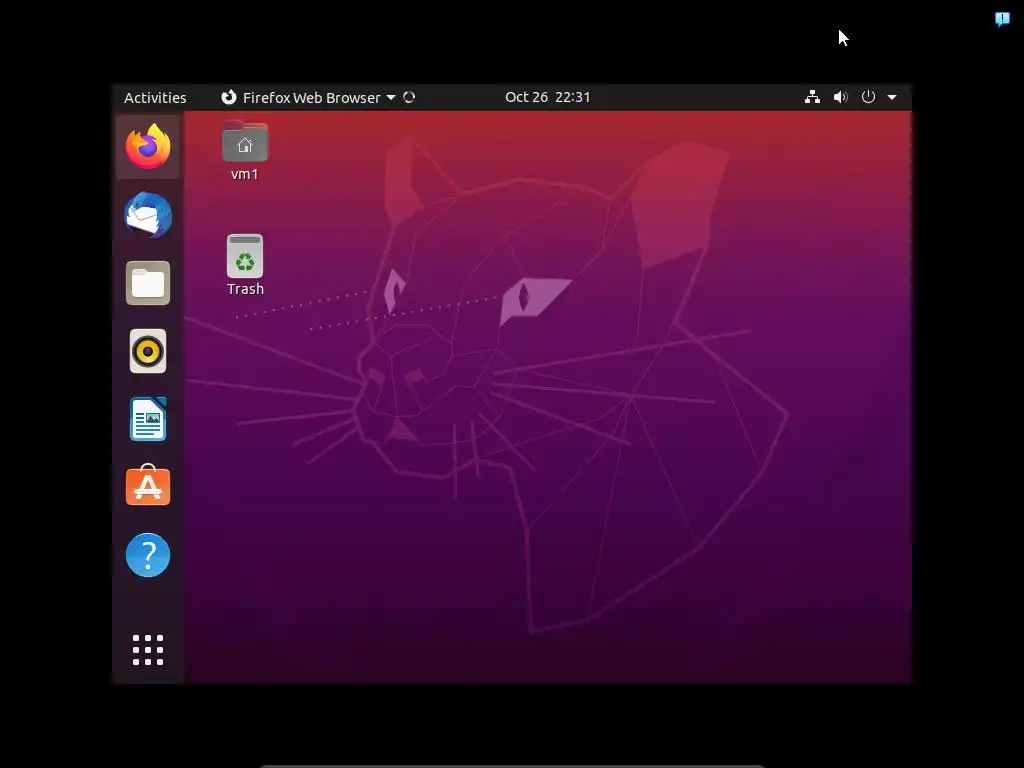Open the clock showing Oct 26 22:31

coord(547,97)
